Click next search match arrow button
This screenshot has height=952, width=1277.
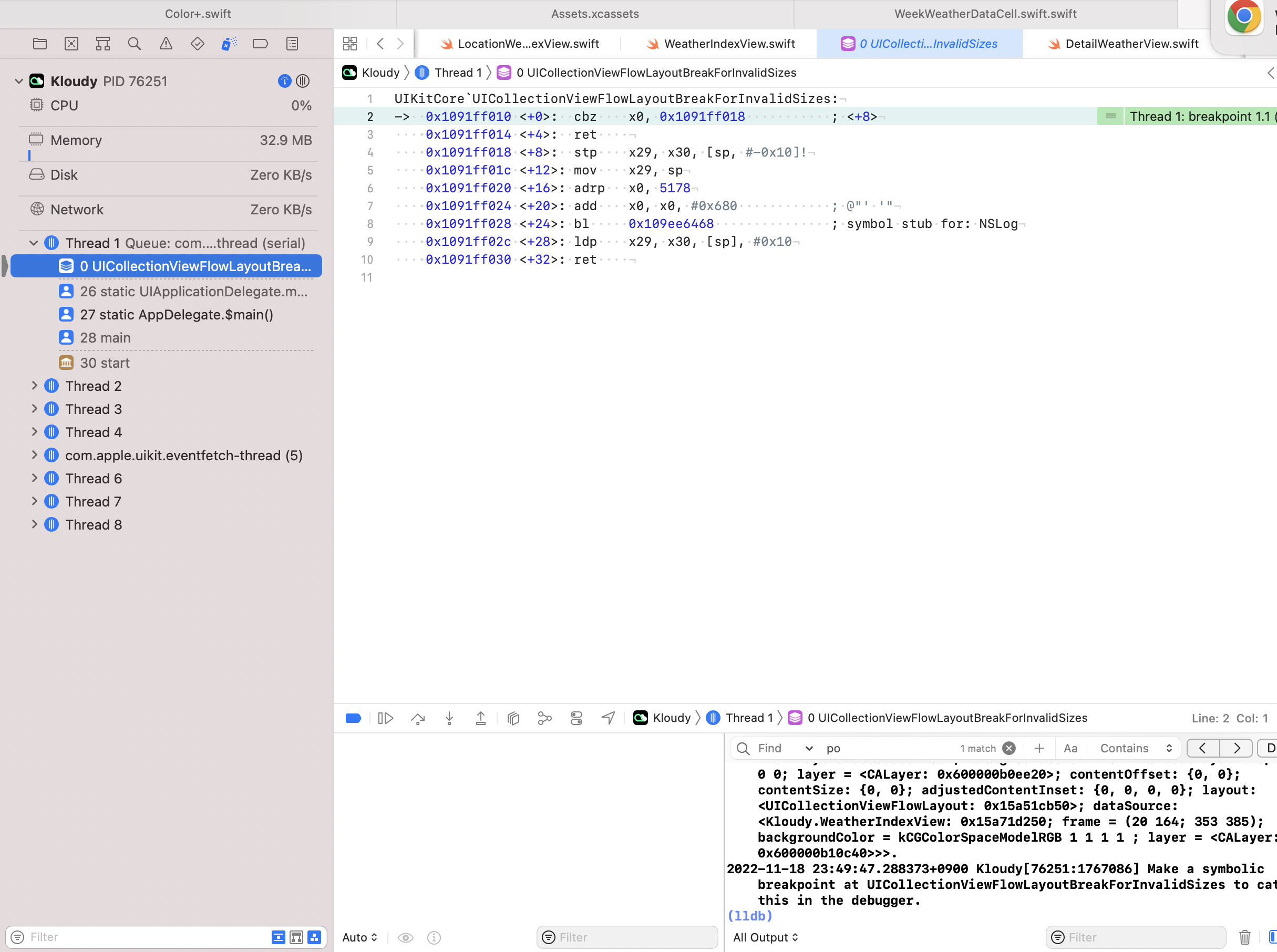click(1236, 748)
